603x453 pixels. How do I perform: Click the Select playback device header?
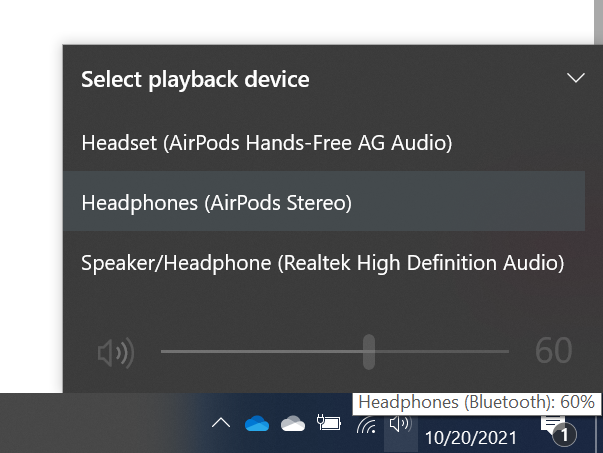pyautogui.click(x=195, y=80)
